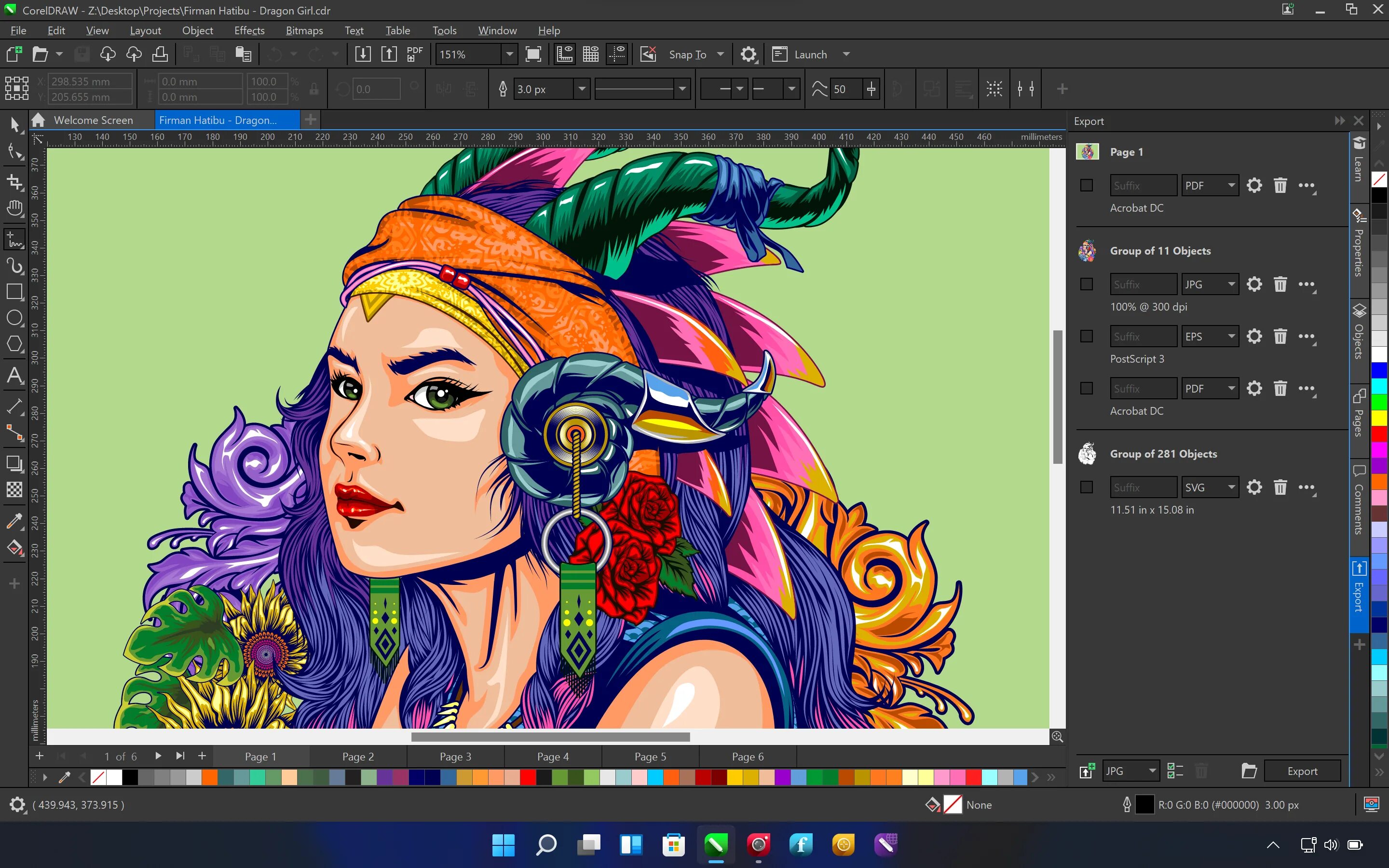Toggle checkbox for Group of 281 Objects SVG
This screenshot has width=1389, height=868.
1088,487
